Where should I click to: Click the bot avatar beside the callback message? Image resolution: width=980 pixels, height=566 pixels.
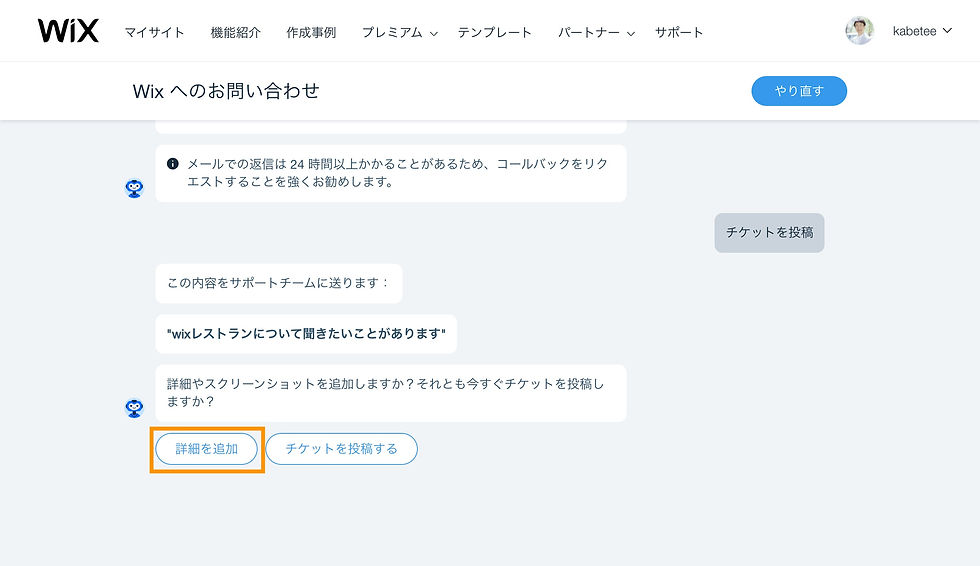click(x=134, y=188)
